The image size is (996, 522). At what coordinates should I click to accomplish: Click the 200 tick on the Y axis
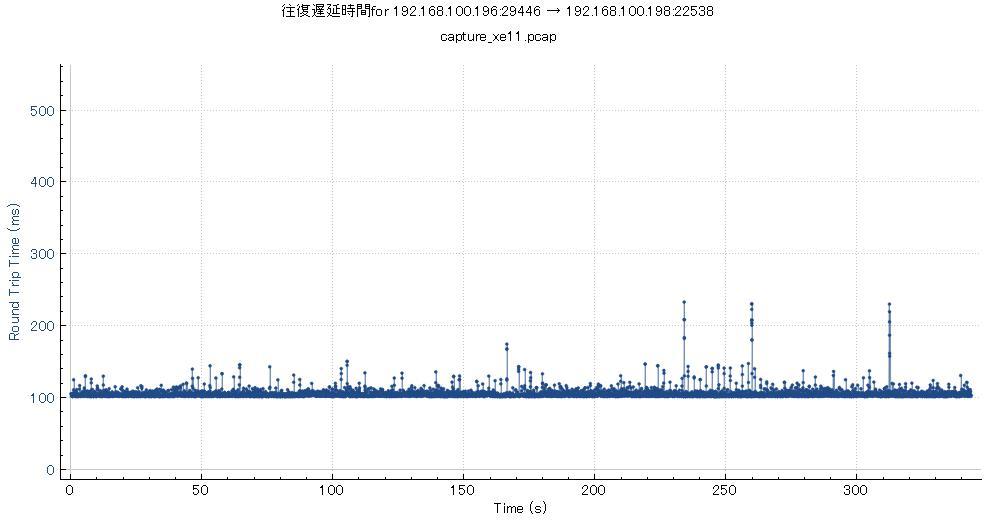[43, 326]
